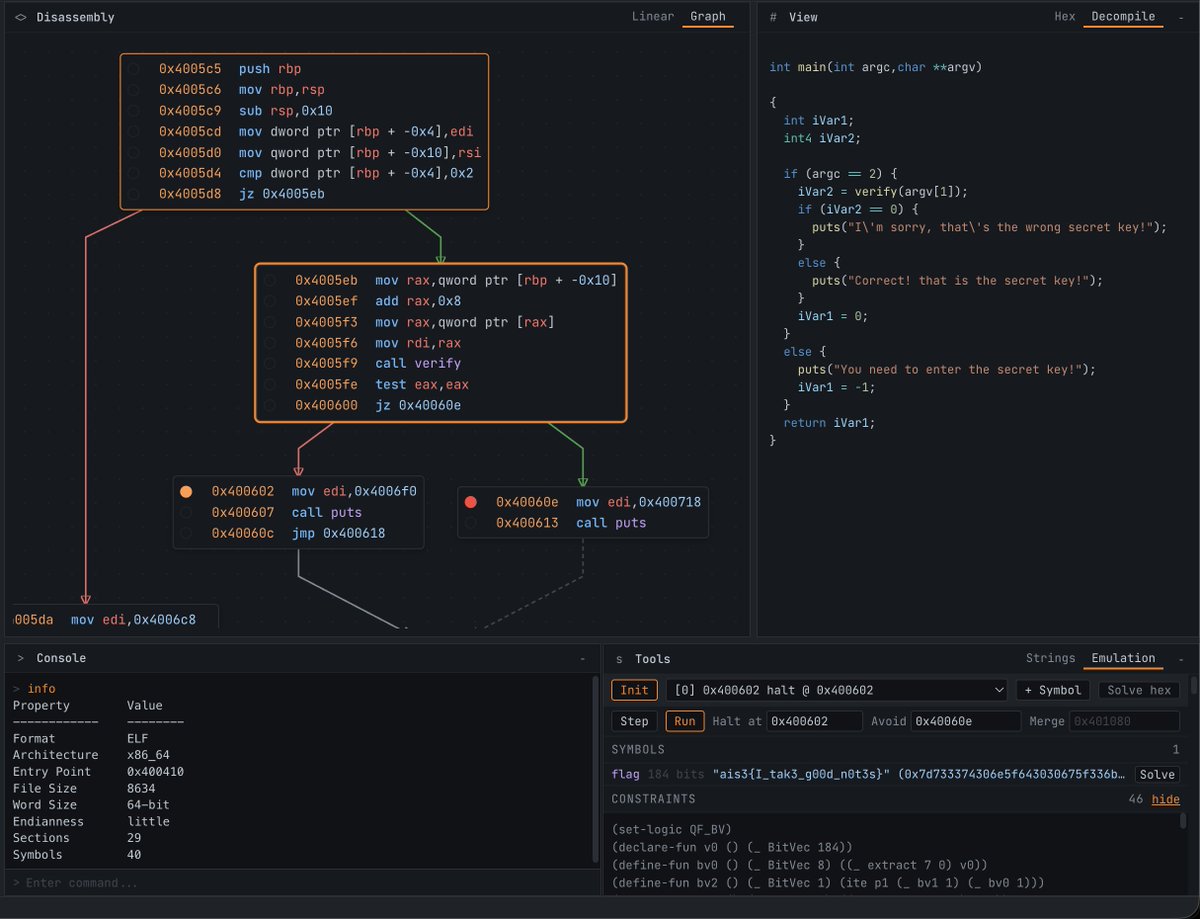
Task: Remove the red avoid marker at 0x40060e
Action: pyautogui.click(x=471, y=502)
